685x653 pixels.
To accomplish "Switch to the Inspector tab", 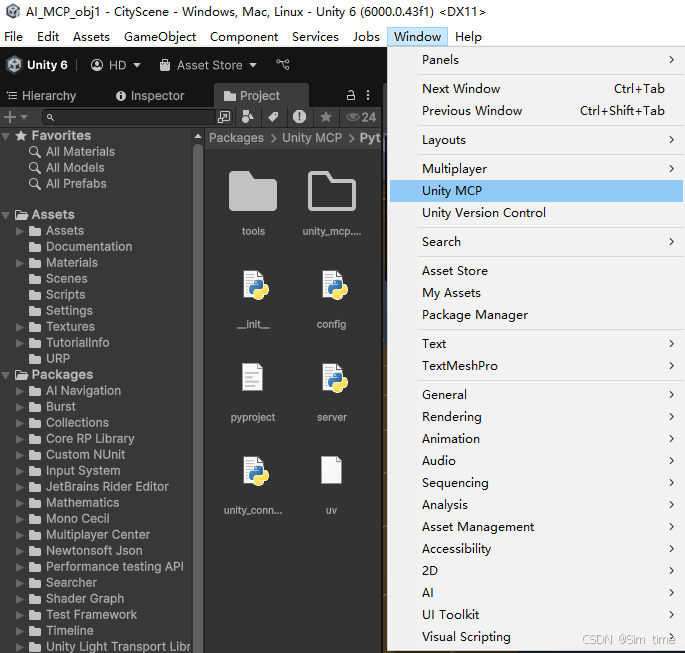I will [150, 96].
